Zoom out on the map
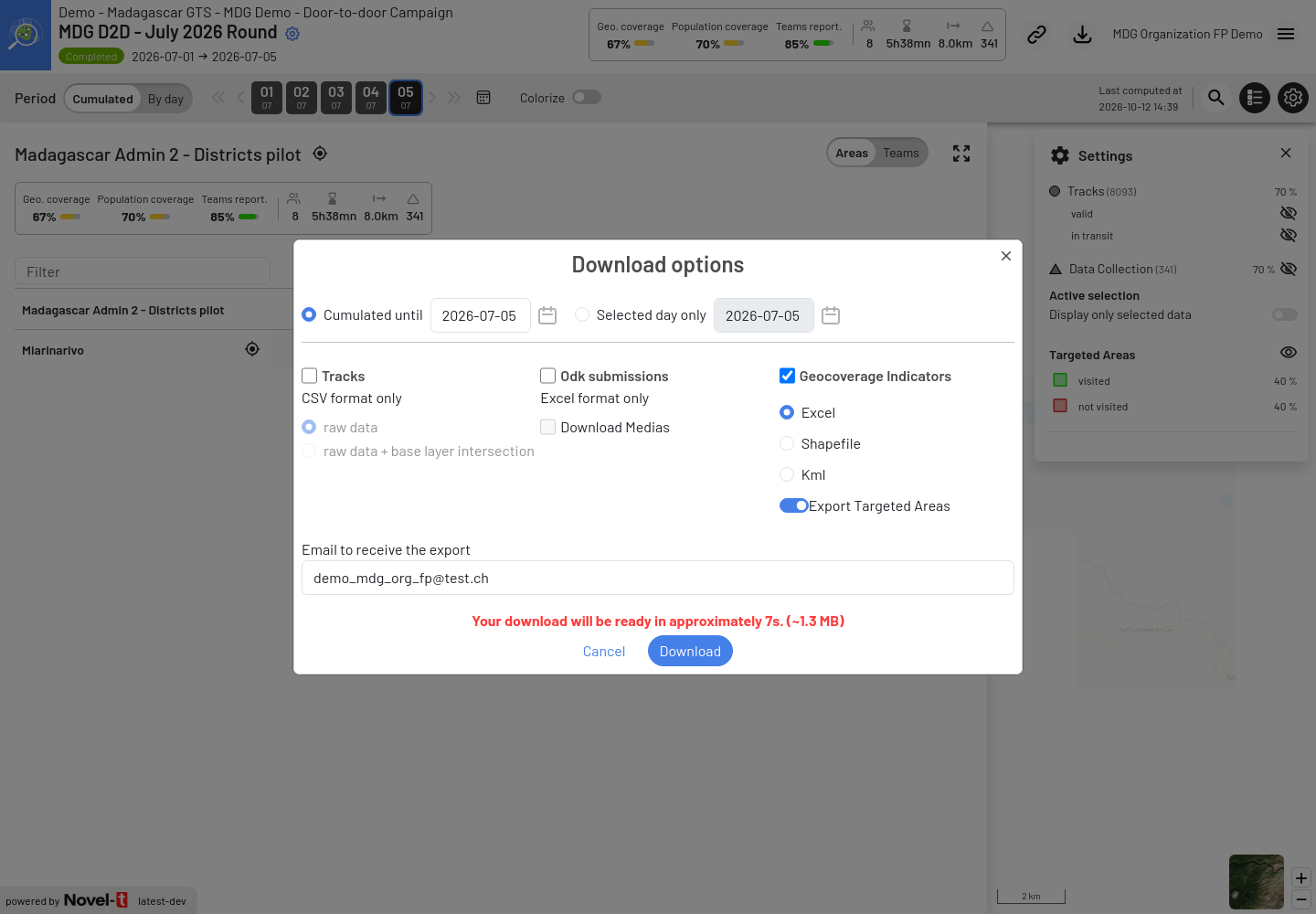The width and height of the screenshot is (1316, 914). click(x=1301, y=899)
